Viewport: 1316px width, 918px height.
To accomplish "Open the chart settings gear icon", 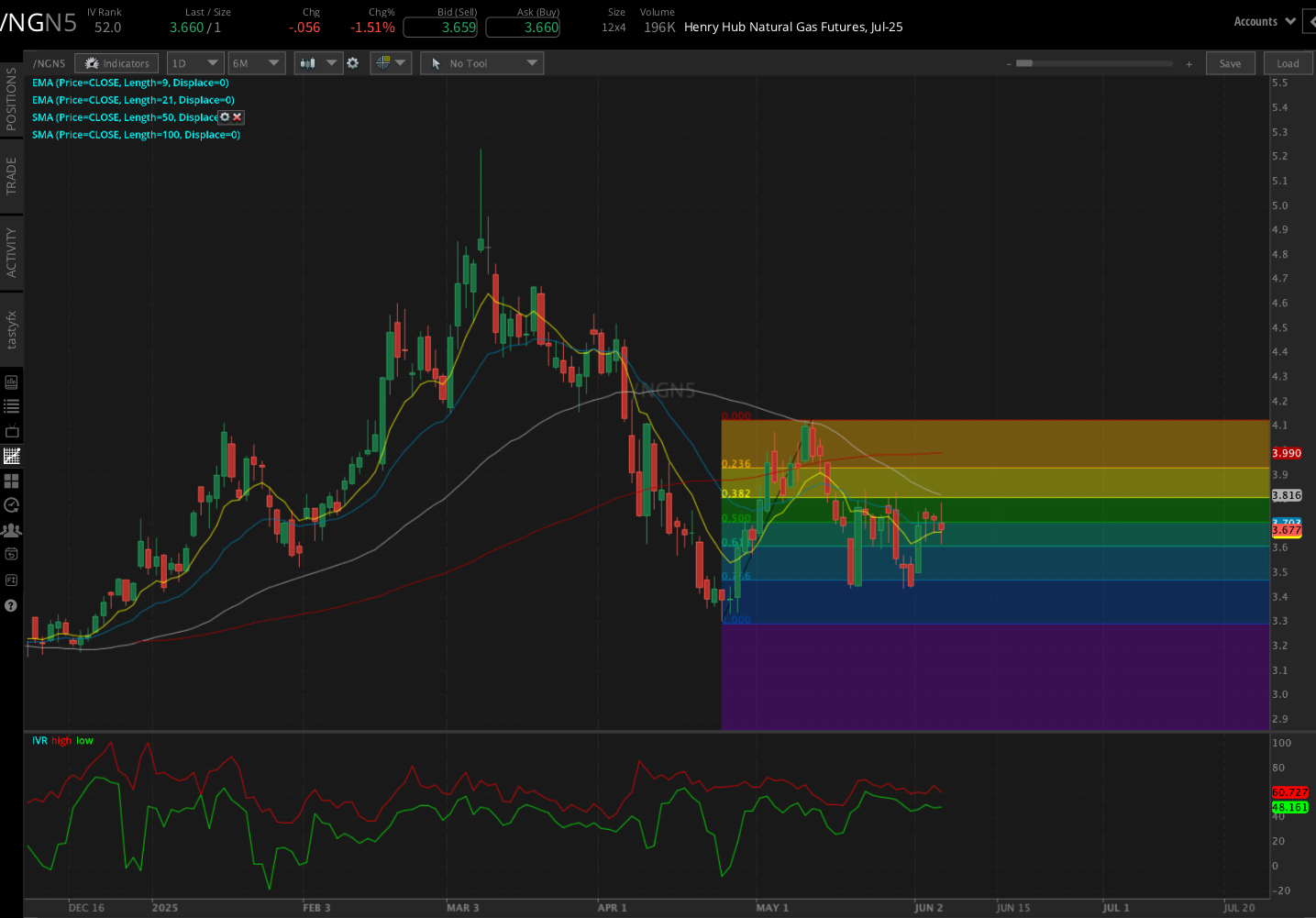I will pos(353,63).
